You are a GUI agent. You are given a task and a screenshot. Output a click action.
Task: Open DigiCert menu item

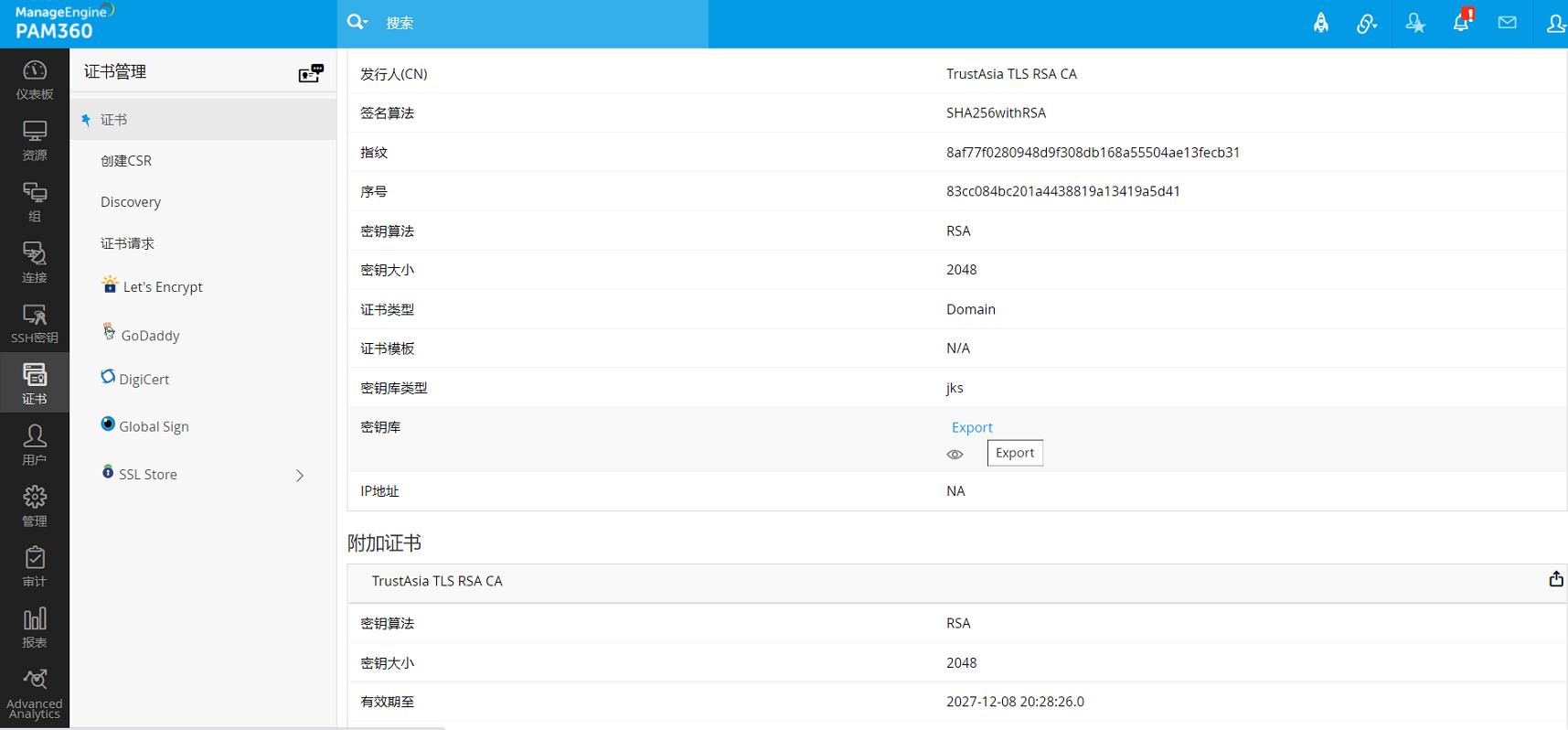[x=134, y=379]
